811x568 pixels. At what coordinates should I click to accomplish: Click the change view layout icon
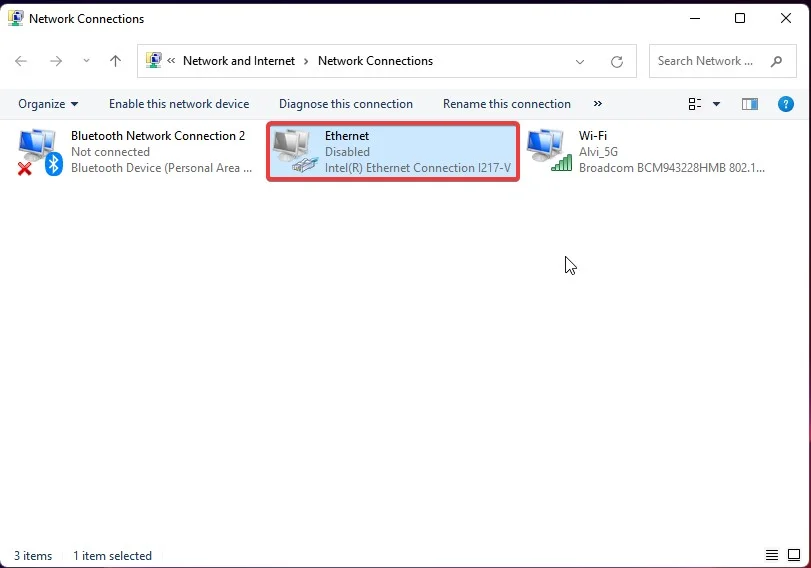[x=695, y=104]
